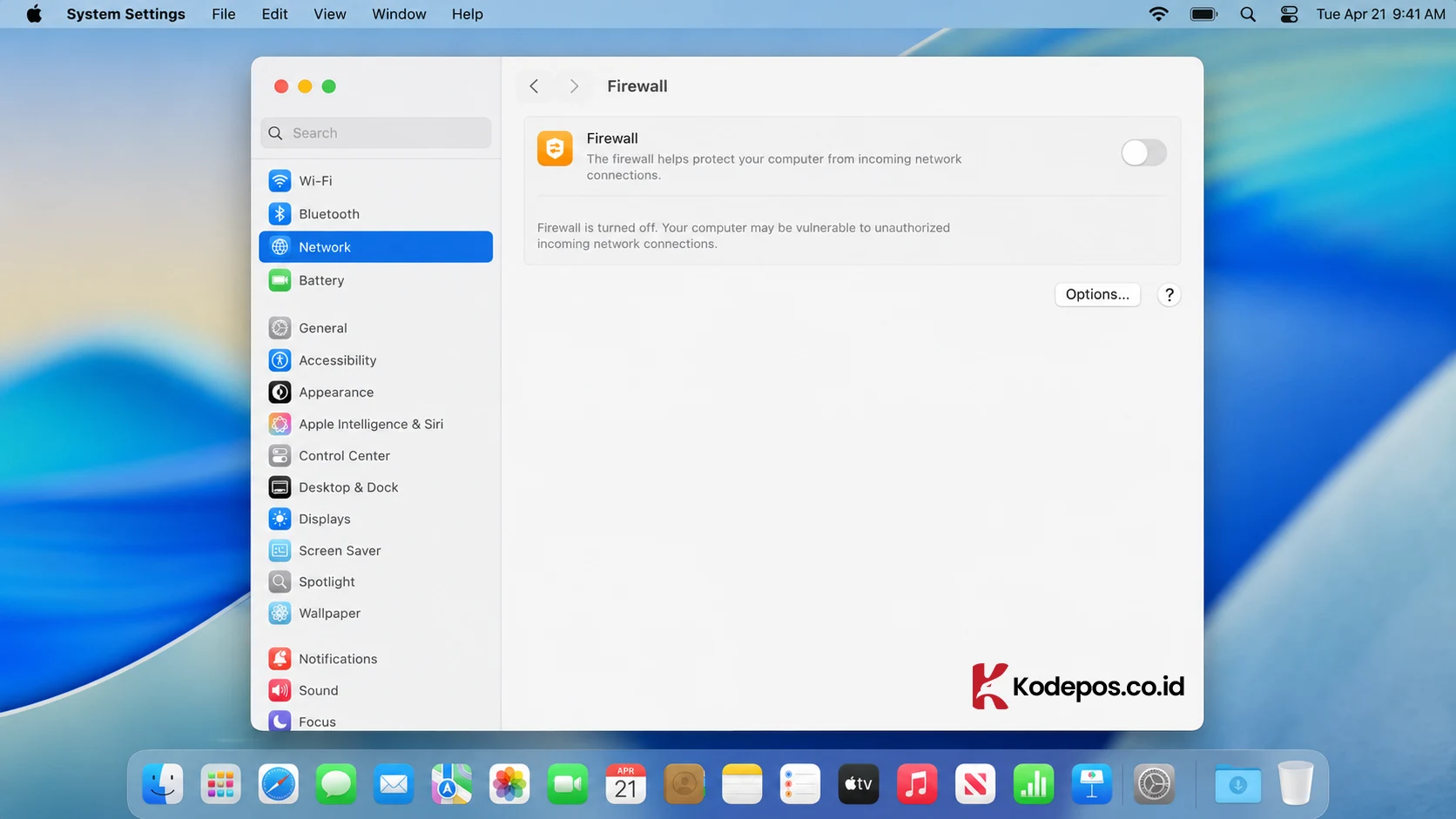The width and height of the screenshot is (1456, 819).
Task: Open FaceTime from the Dock
Action: point(568,784)
